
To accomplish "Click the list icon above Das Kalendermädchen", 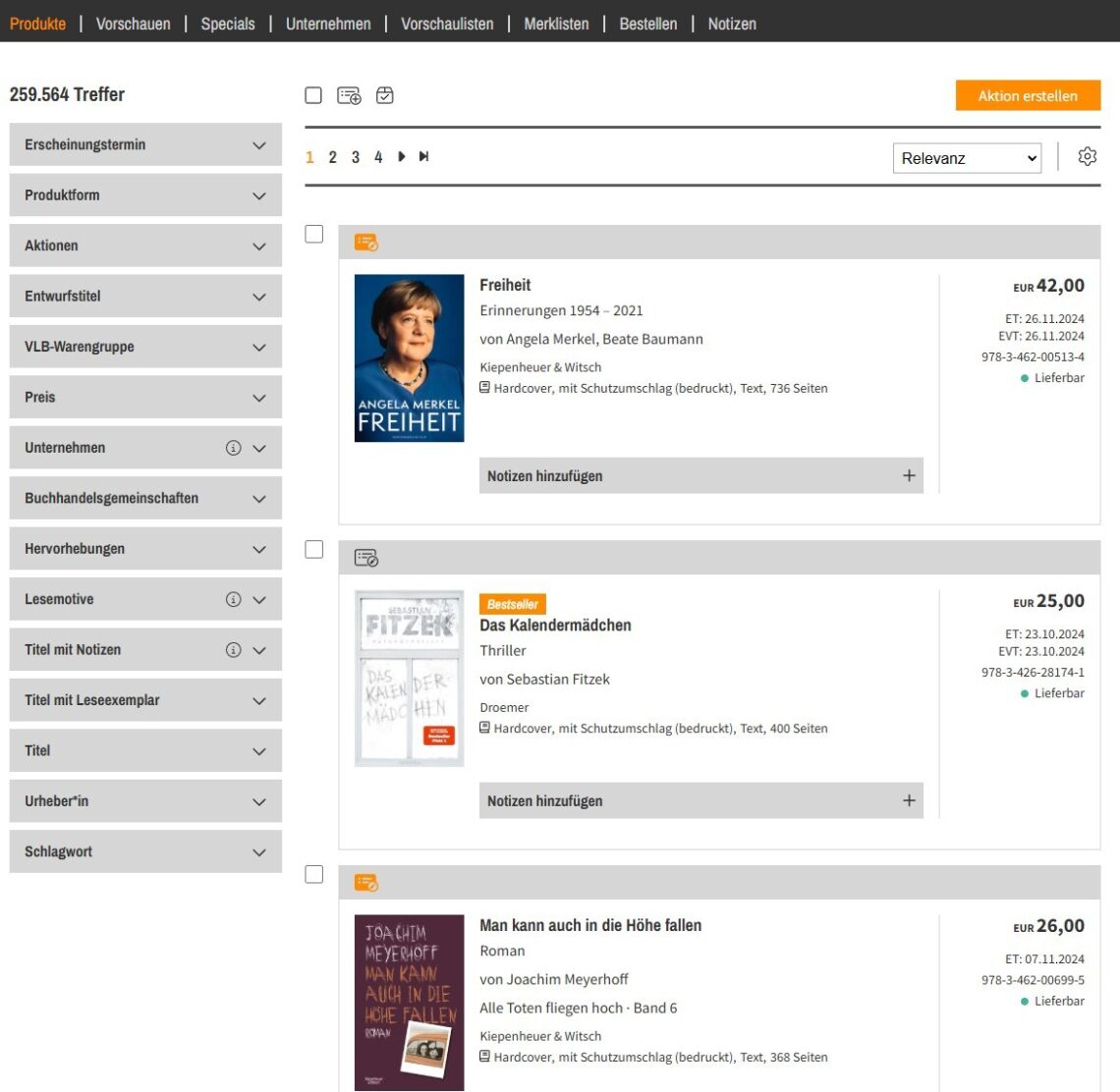I will pos(365,558).
